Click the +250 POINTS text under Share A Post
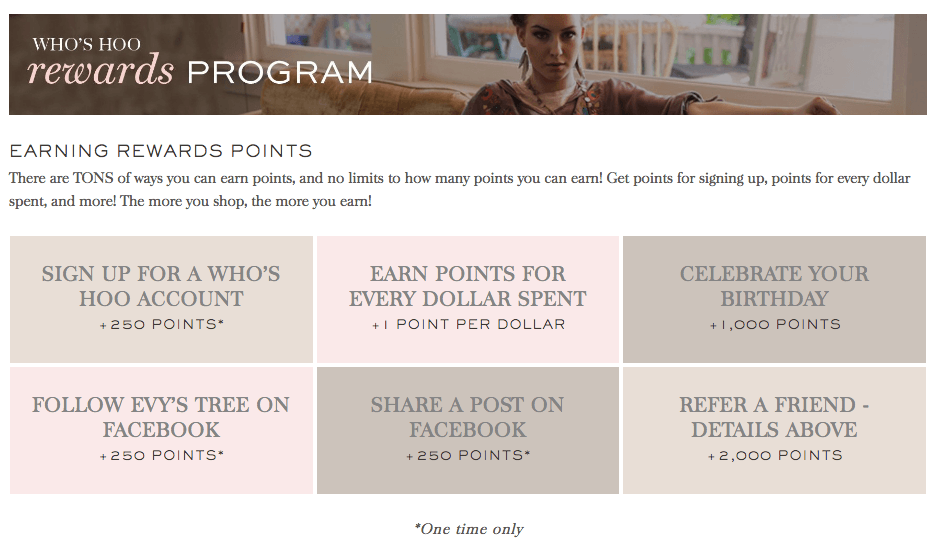 click(x=468, y=455)
